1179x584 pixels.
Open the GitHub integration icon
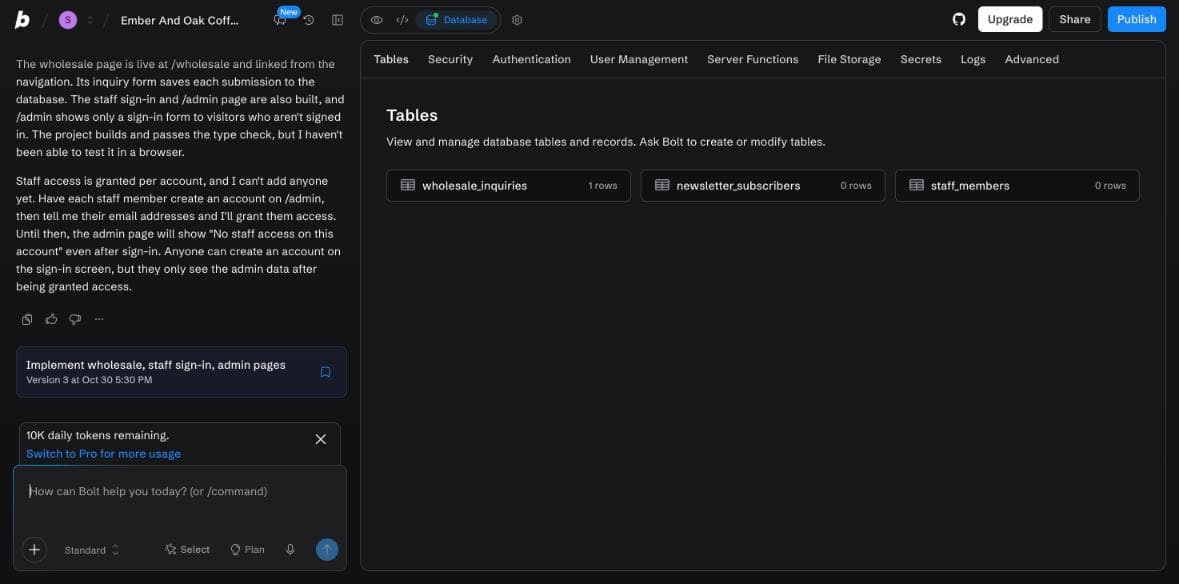959,20
